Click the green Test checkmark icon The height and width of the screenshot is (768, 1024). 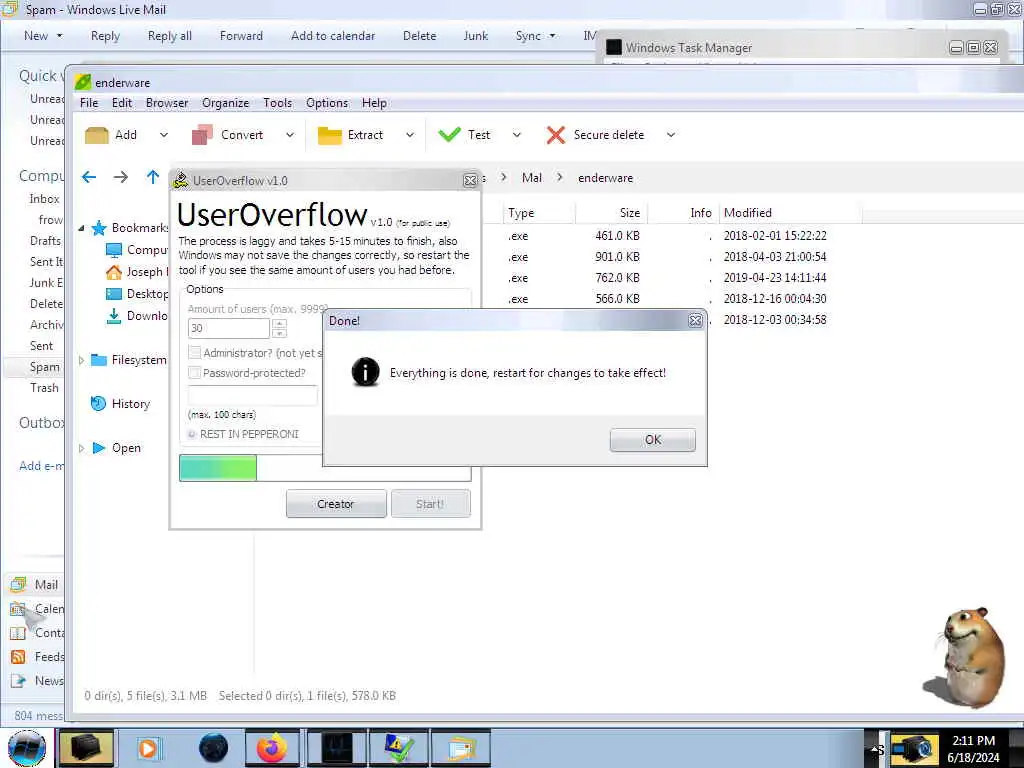point(449,135)
